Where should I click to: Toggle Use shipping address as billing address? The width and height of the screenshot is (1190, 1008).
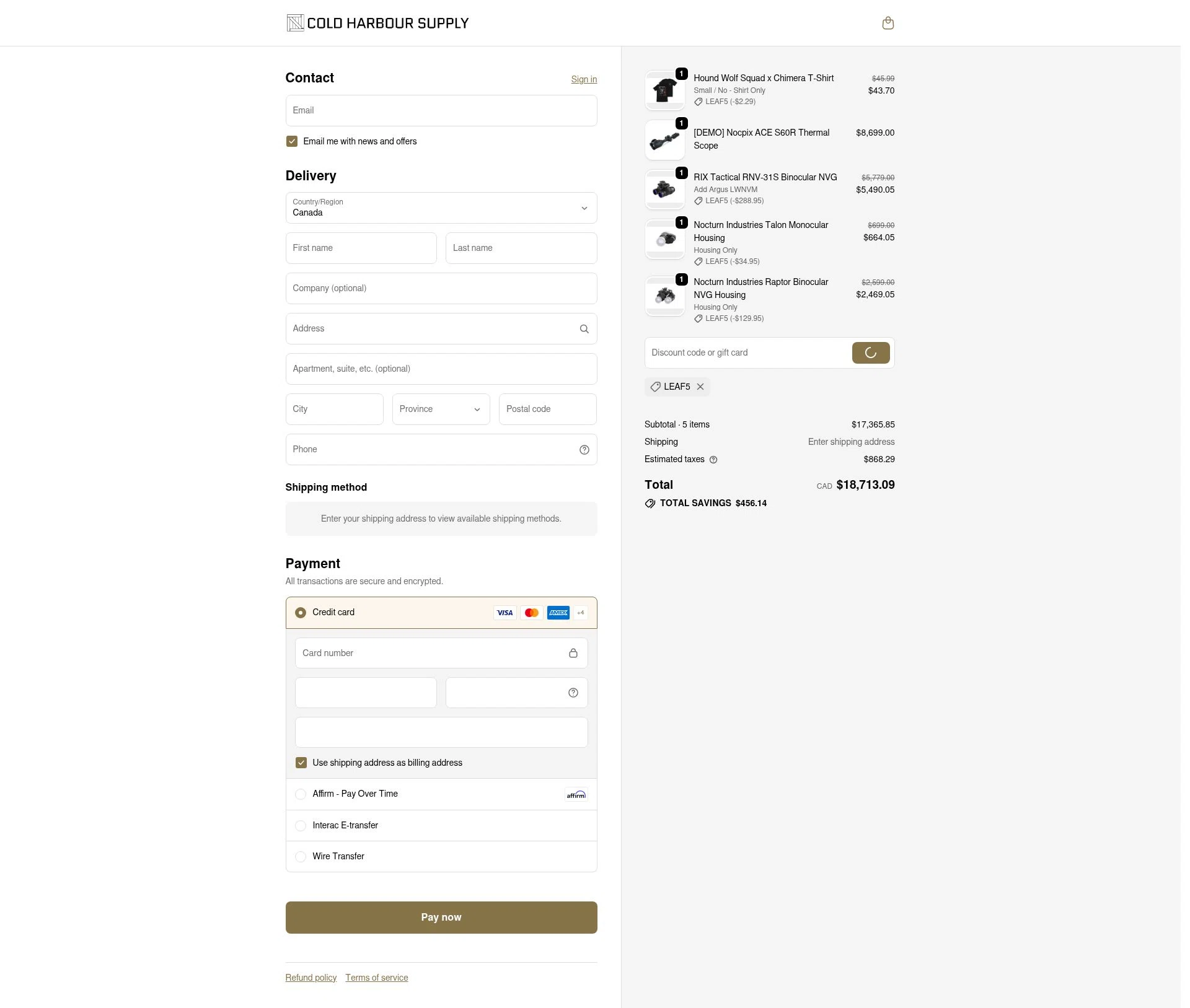tap(301, 763)
